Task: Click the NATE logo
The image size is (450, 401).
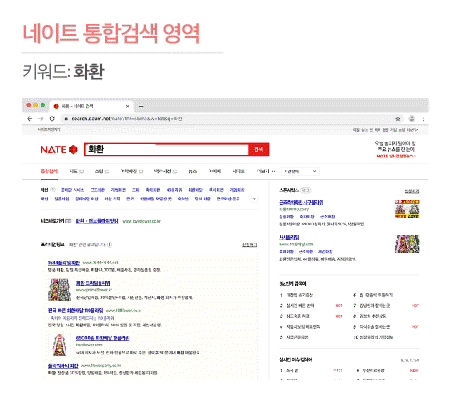Action: coord(59,150)
